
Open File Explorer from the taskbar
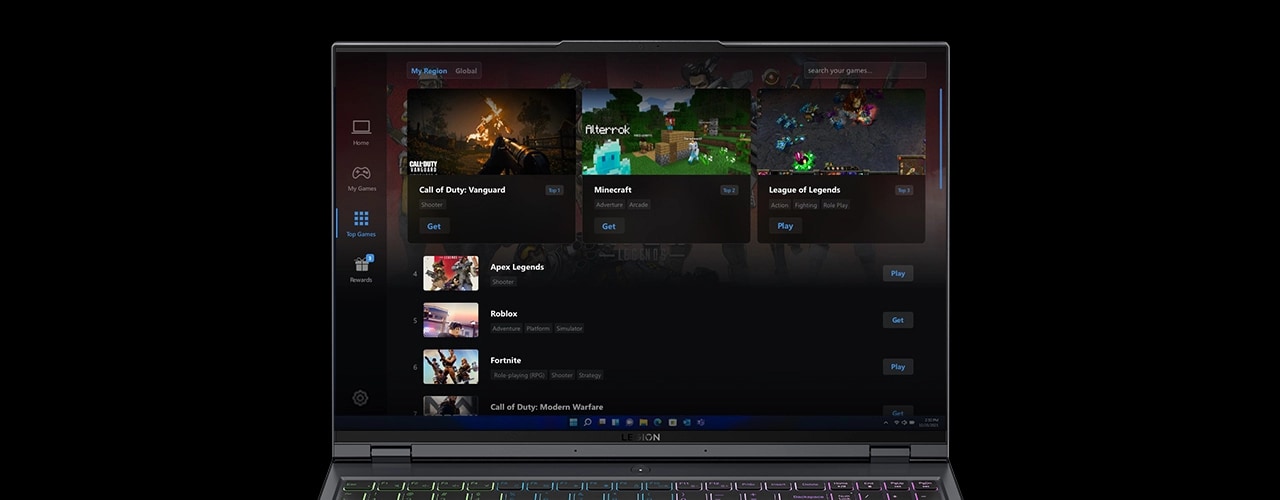pos(644,422)
